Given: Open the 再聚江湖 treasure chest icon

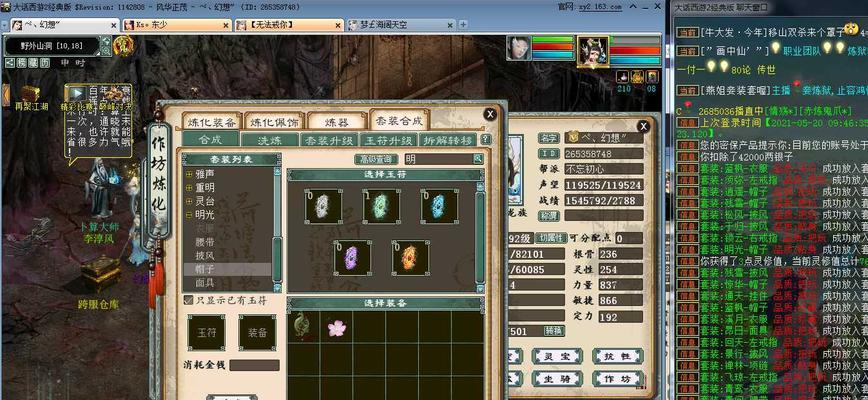Looking at the screenshot, I should pos(30,94).
